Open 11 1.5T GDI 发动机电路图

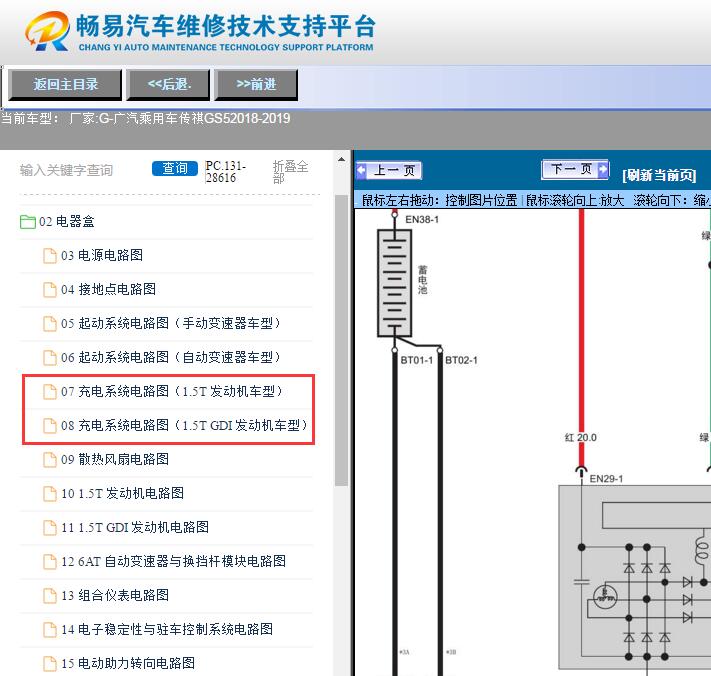(135, 527)
